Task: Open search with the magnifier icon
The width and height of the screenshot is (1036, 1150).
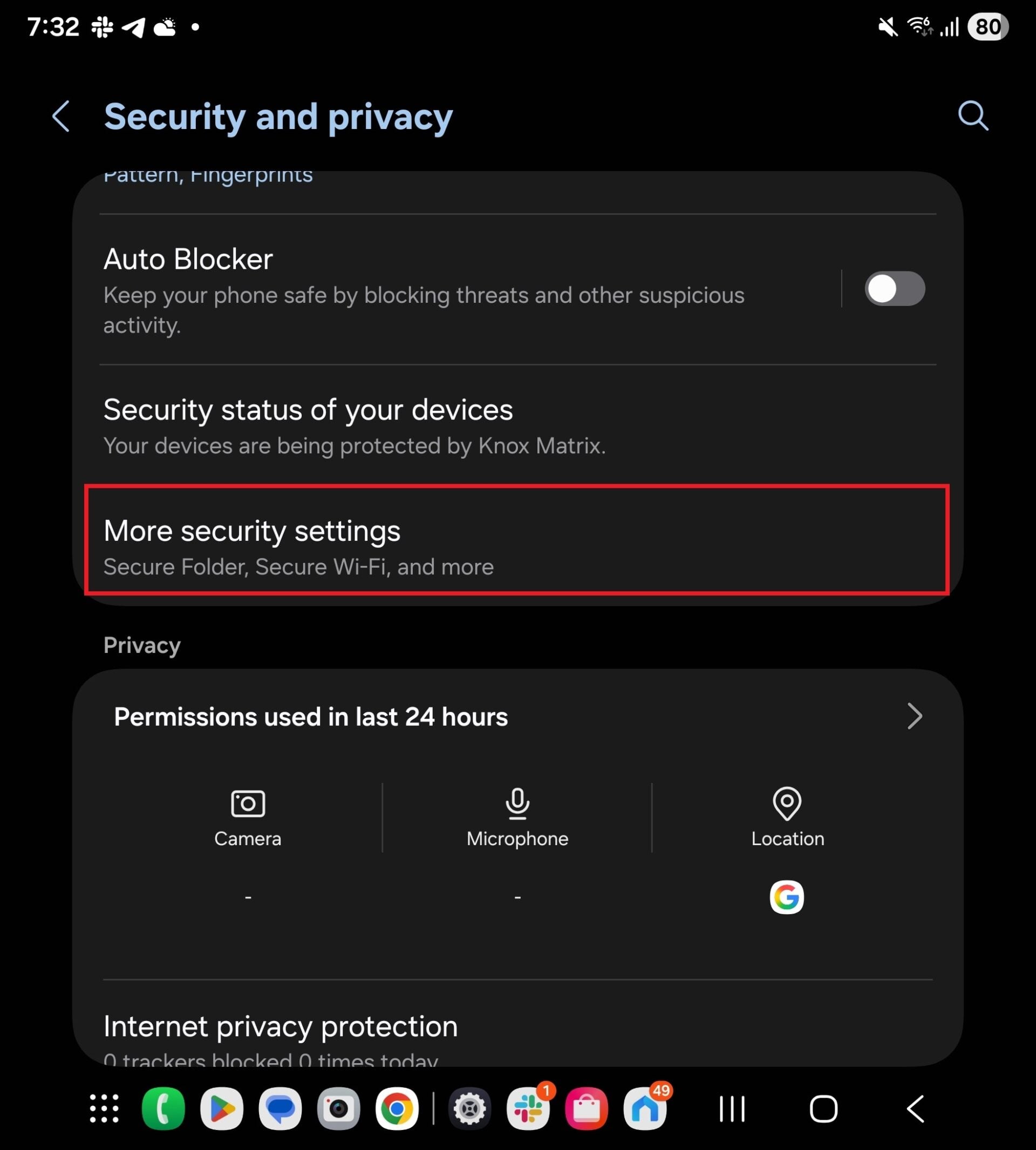Action: coord(973,116)
